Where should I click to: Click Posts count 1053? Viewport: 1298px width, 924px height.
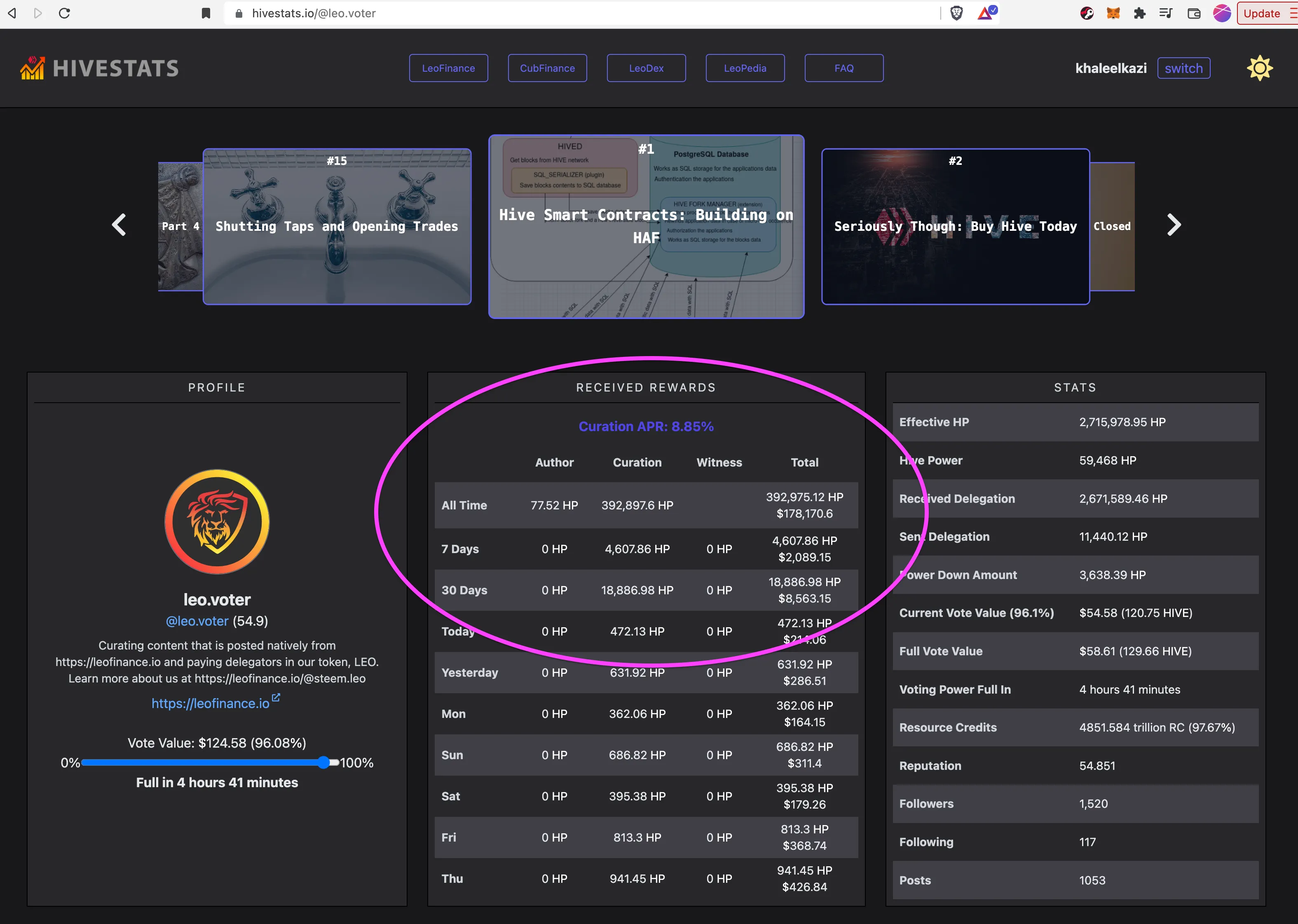click(1092, 880)
